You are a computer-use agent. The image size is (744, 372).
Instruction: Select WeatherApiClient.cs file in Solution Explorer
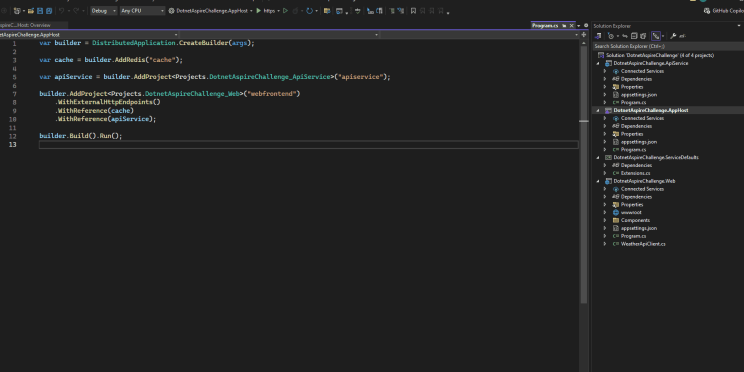(643, 244)
